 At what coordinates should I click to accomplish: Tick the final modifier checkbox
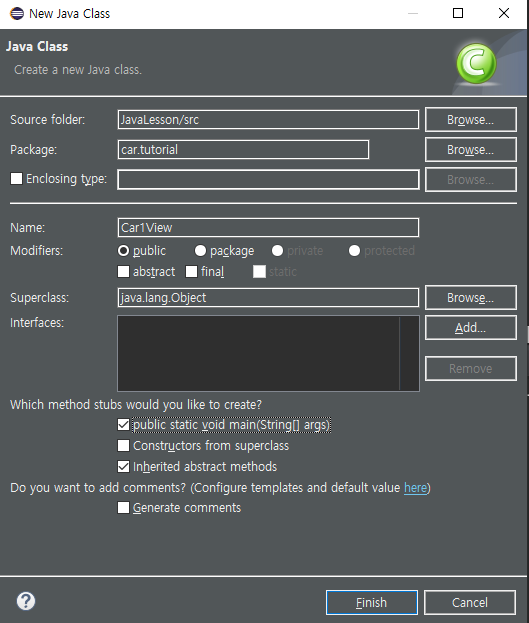coord(192,271)
